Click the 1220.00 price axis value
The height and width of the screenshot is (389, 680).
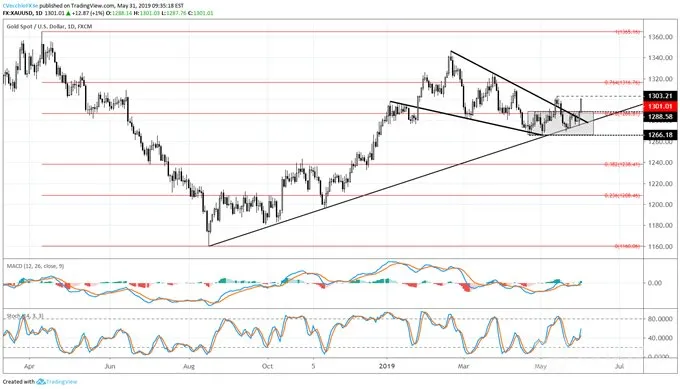(x=660, y=183)
